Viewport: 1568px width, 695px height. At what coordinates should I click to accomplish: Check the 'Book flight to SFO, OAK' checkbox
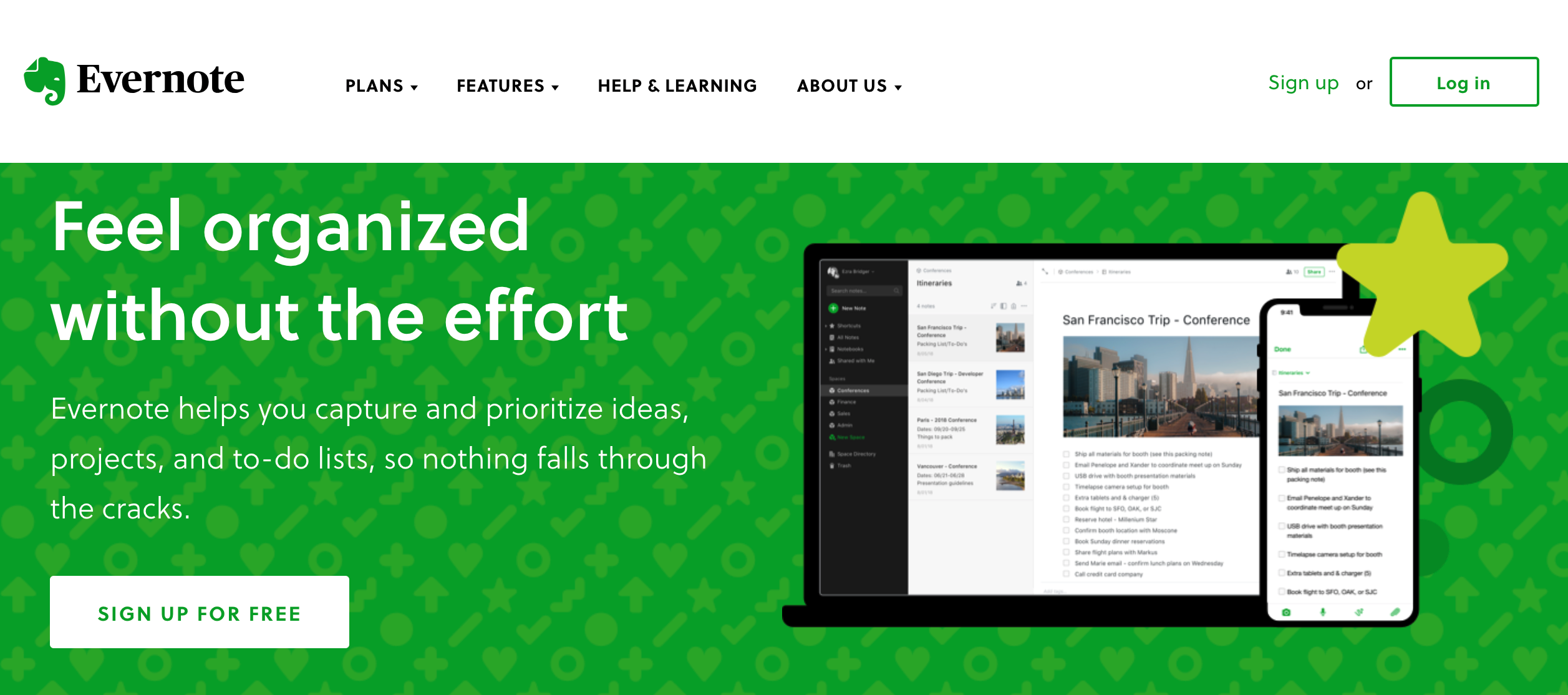coord(1067,510)
